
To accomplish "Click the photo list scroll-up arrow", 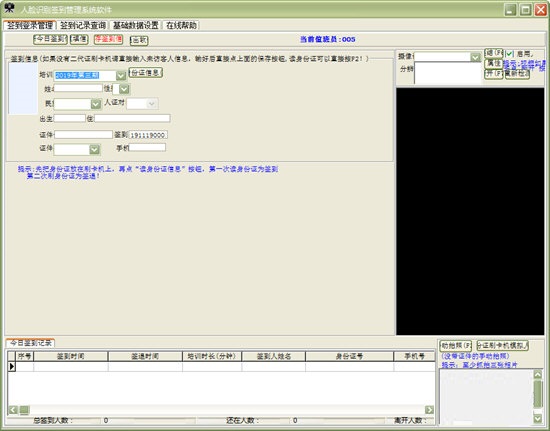I will click(x=537, y=374).
